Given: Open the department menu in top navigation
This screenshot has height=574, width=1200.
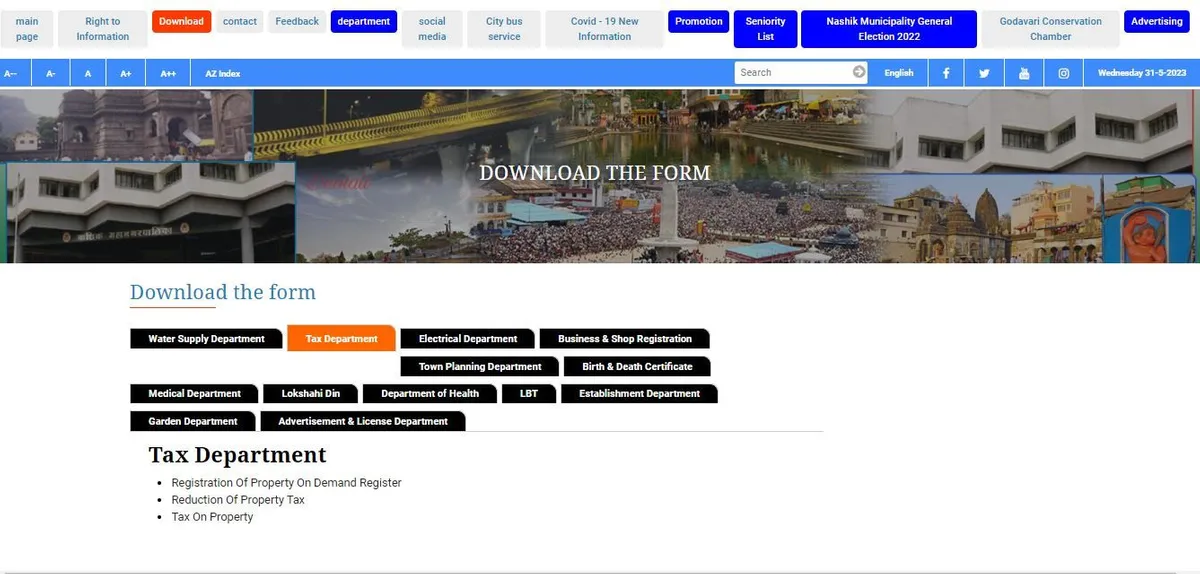Looking at the screenshot, I should click(x=363, y=21).
